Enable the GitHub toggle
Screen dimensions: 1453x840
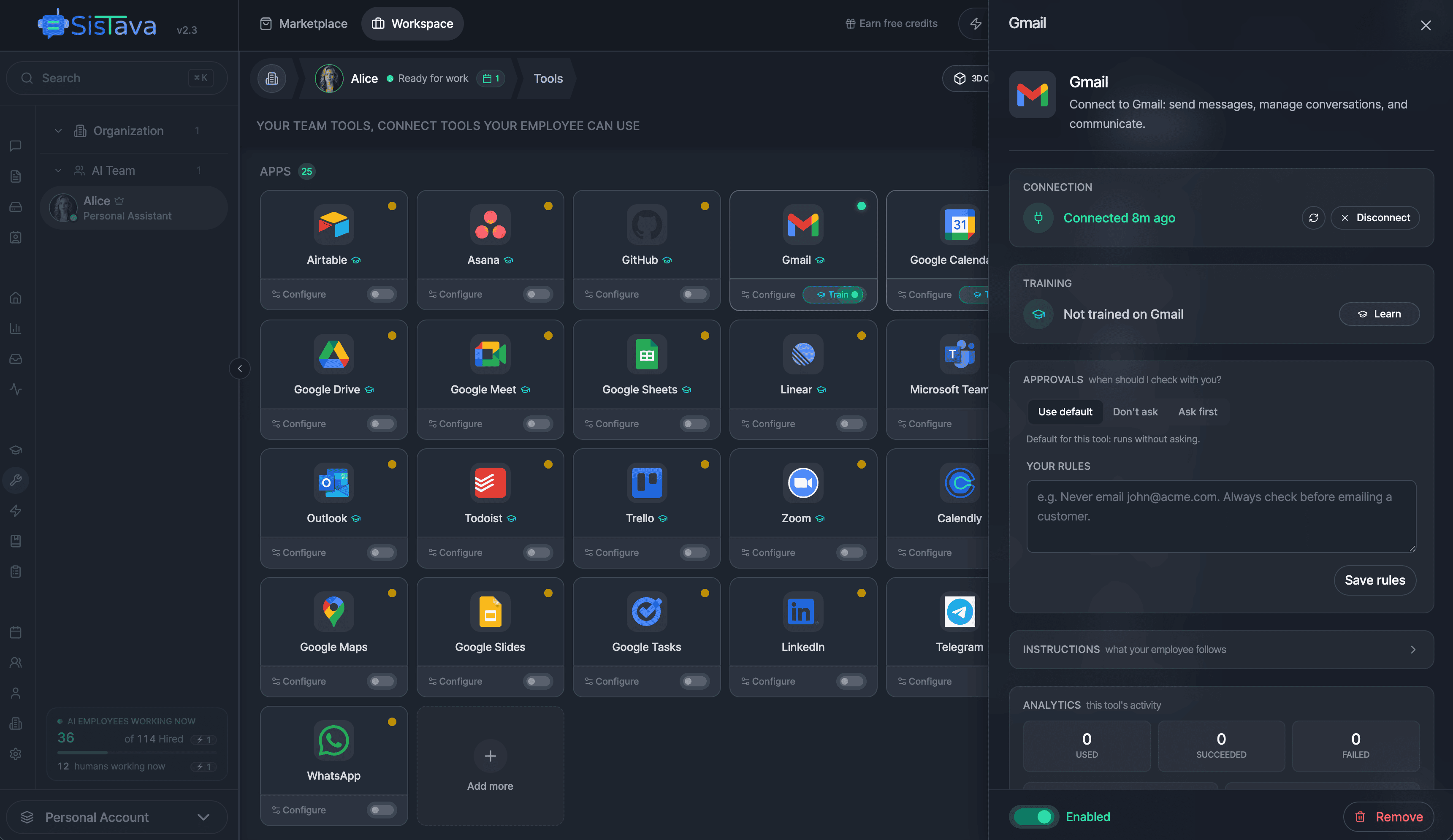pos(694,294)
